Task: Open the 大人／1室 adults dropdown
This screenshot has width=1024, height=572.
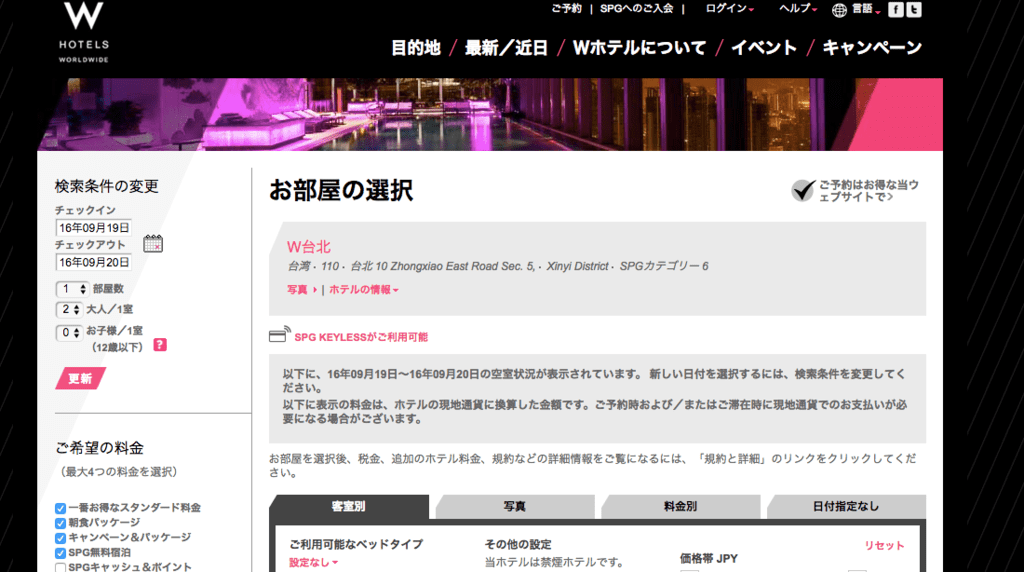Action: pos(69,310)
